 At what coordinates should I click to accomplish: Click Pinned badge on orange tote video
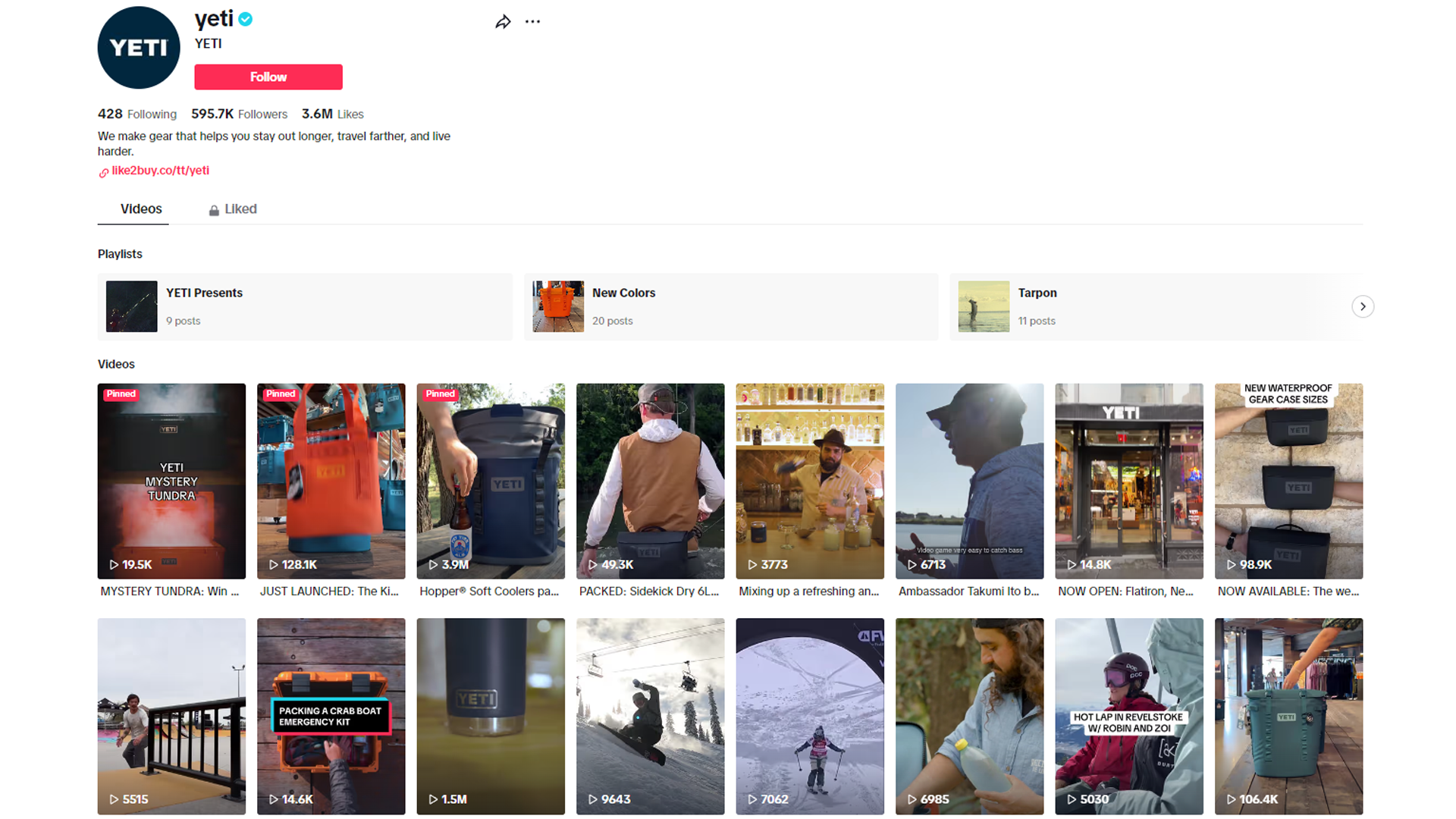281,394
